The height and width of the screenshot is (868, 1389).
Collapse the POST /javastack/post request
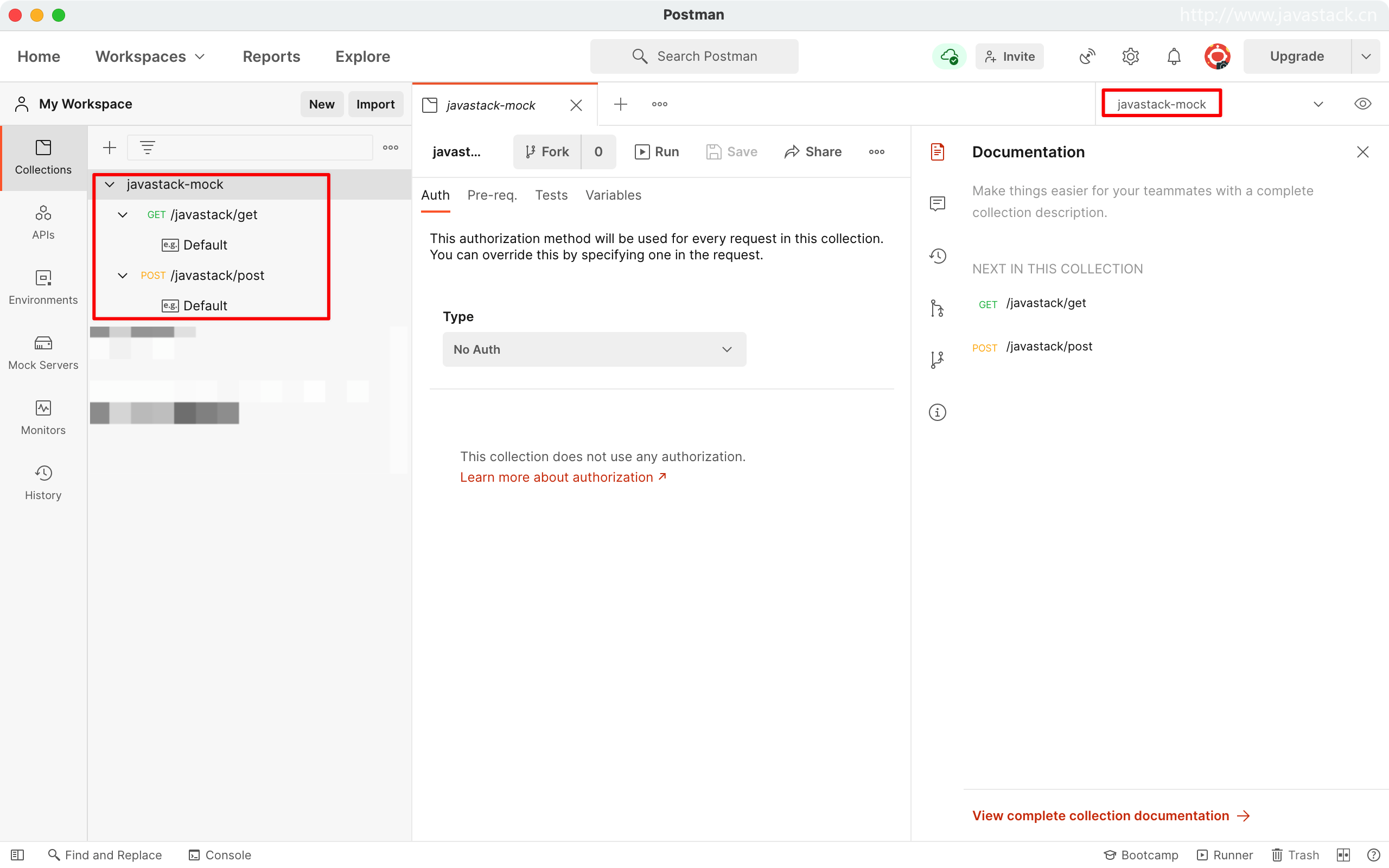[x=122, y=276]
